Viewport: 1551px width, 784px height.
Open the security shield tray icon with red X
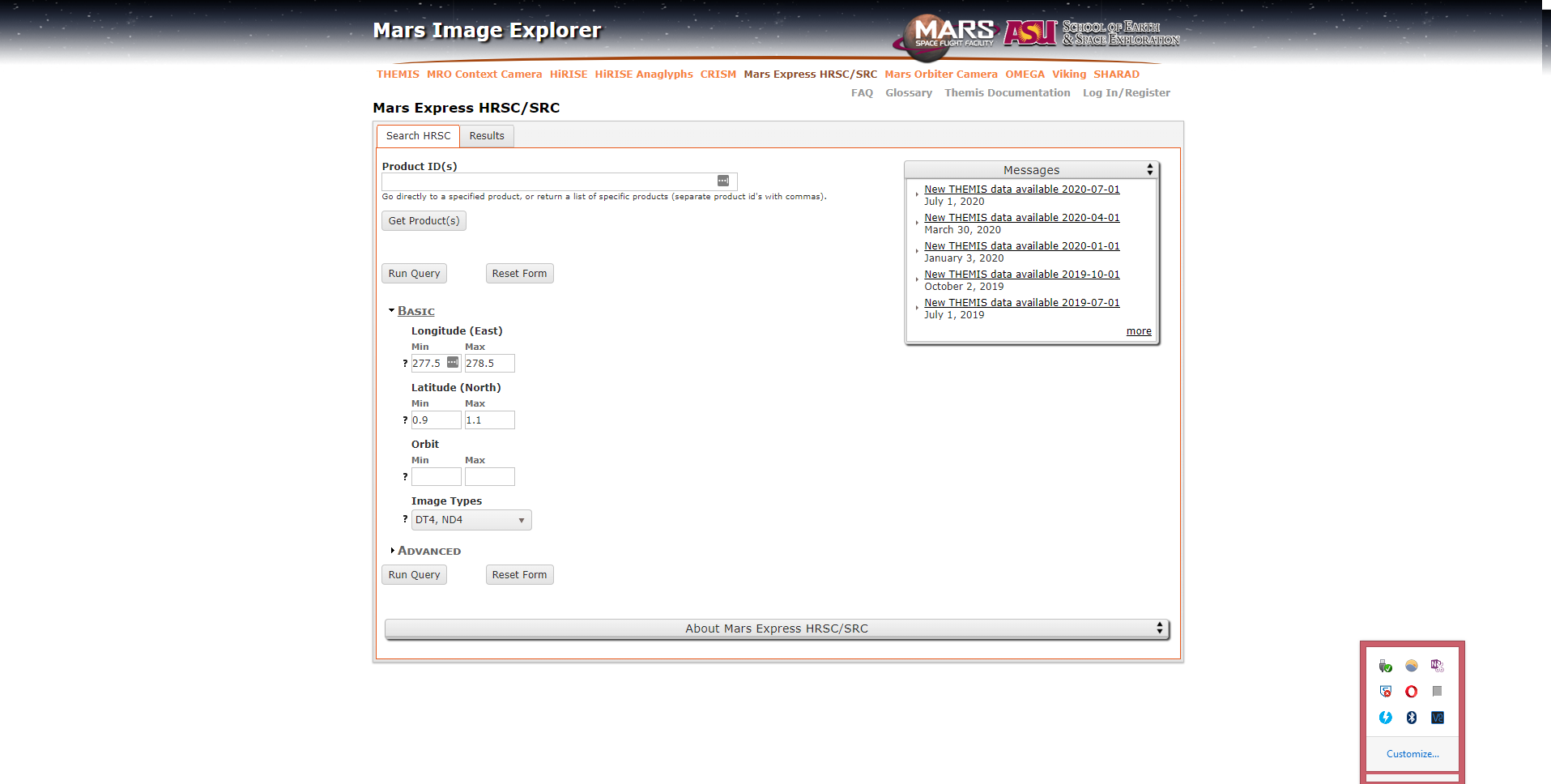[x=1386, y=692]
